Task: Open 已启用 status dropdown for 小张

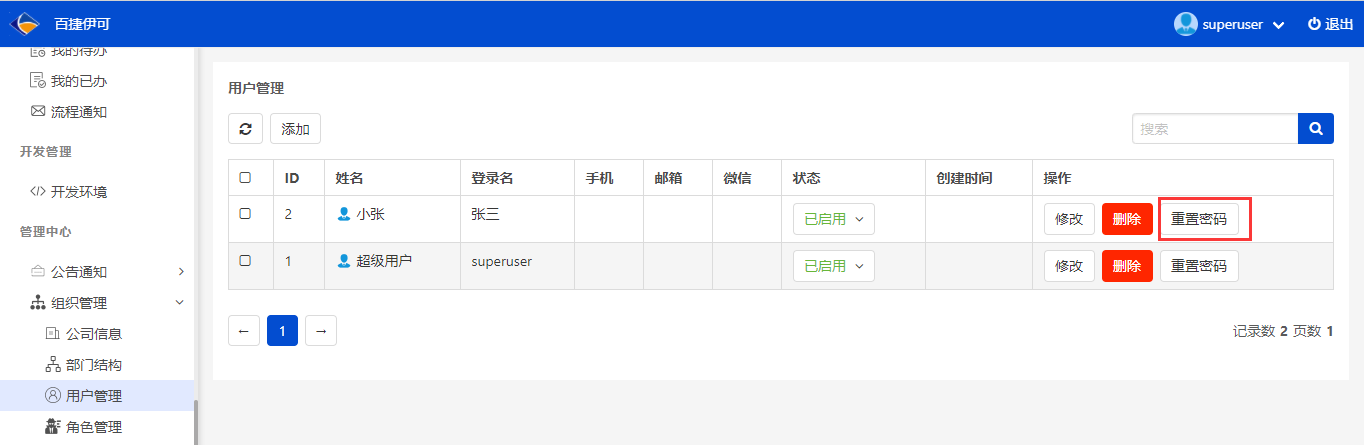Action: [833, 219]
